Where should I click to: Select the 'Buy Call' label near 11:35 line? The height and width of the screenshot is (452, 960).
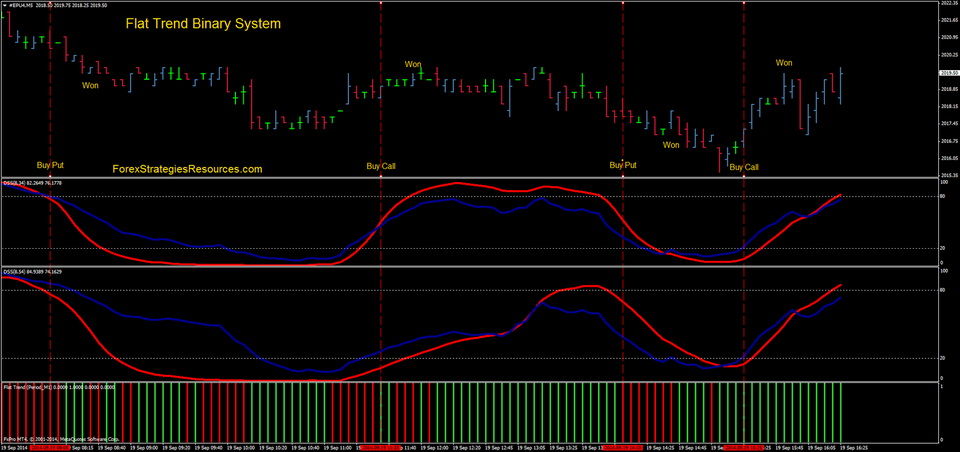tap(381, 165)
